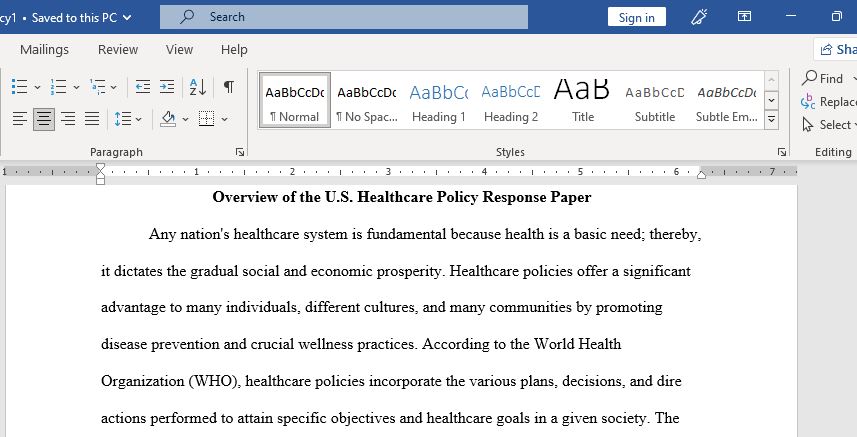Restore down the Word window
This screenshot has width=857, height=437.
click(x=836, y=17)
